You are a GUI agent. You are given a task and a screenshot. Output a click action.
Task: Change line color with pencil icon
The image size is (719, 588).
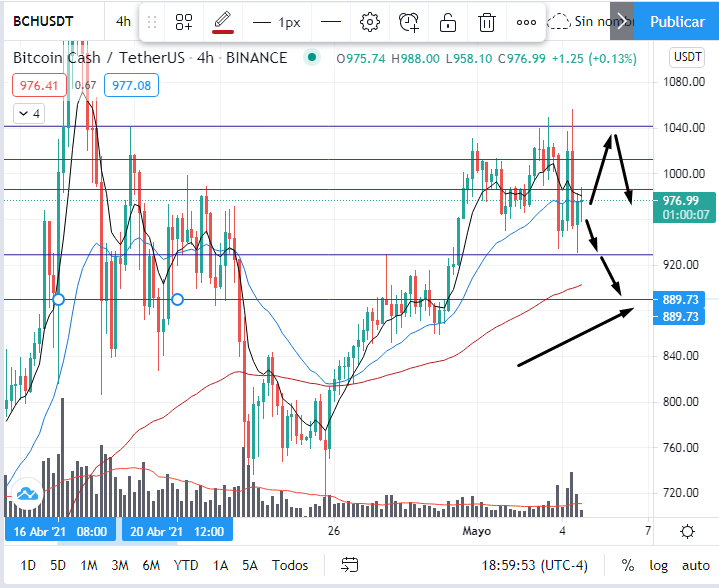pos(223,22)
